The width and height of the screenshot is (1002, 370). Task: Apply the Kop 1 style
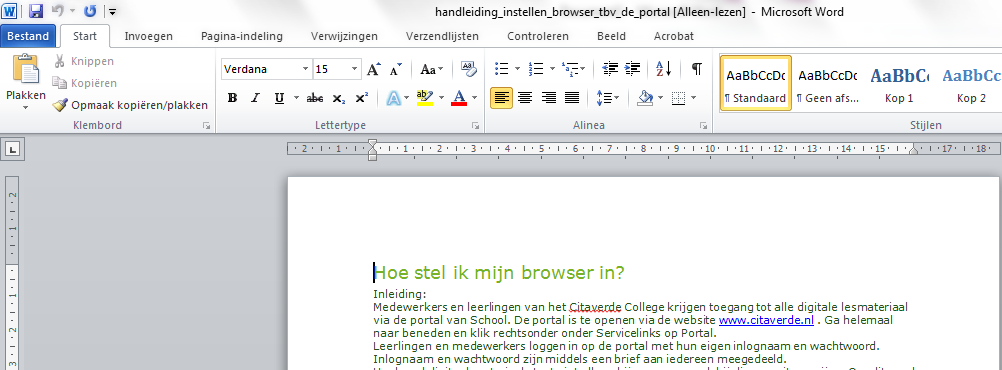899,83
